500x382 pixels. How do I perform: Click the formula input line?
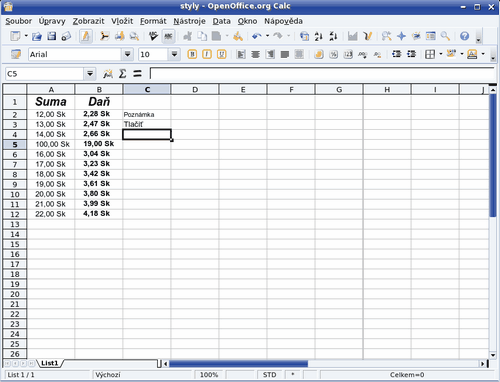(x=322, y=74)
